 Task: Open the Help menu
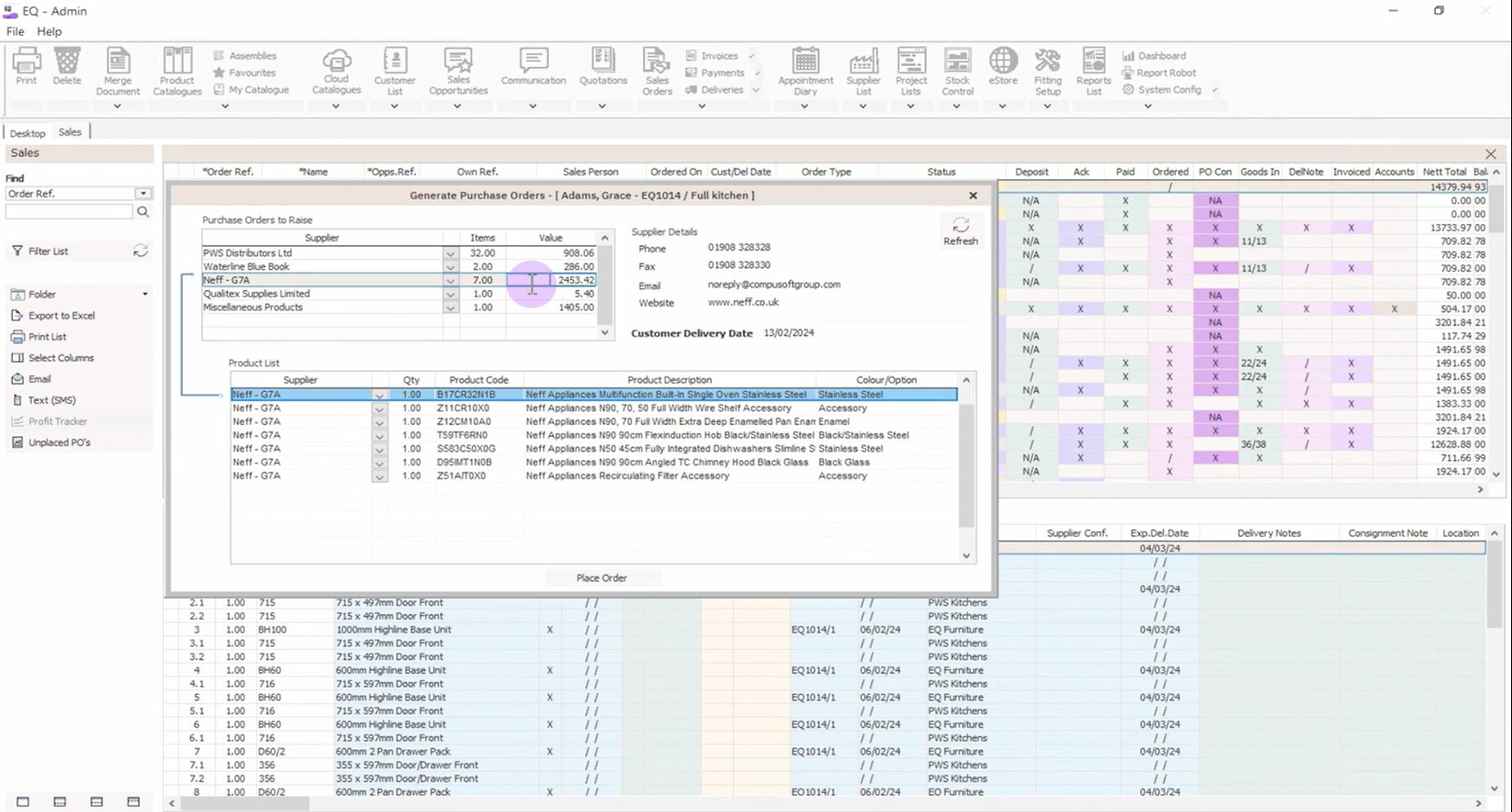click(49, 31)
